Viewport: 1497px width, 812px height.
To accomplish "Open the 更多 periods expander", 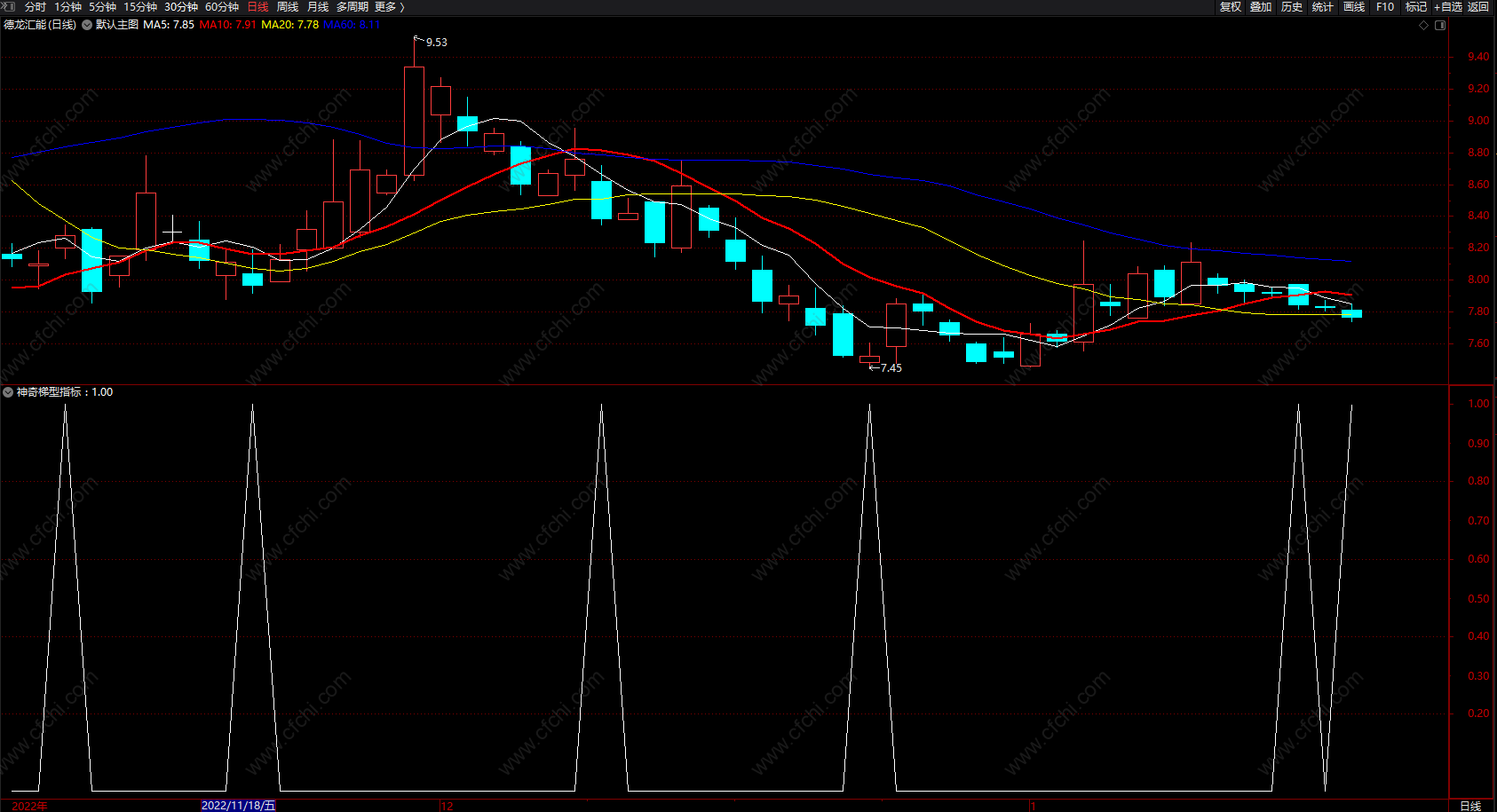I will click(390, 7).
